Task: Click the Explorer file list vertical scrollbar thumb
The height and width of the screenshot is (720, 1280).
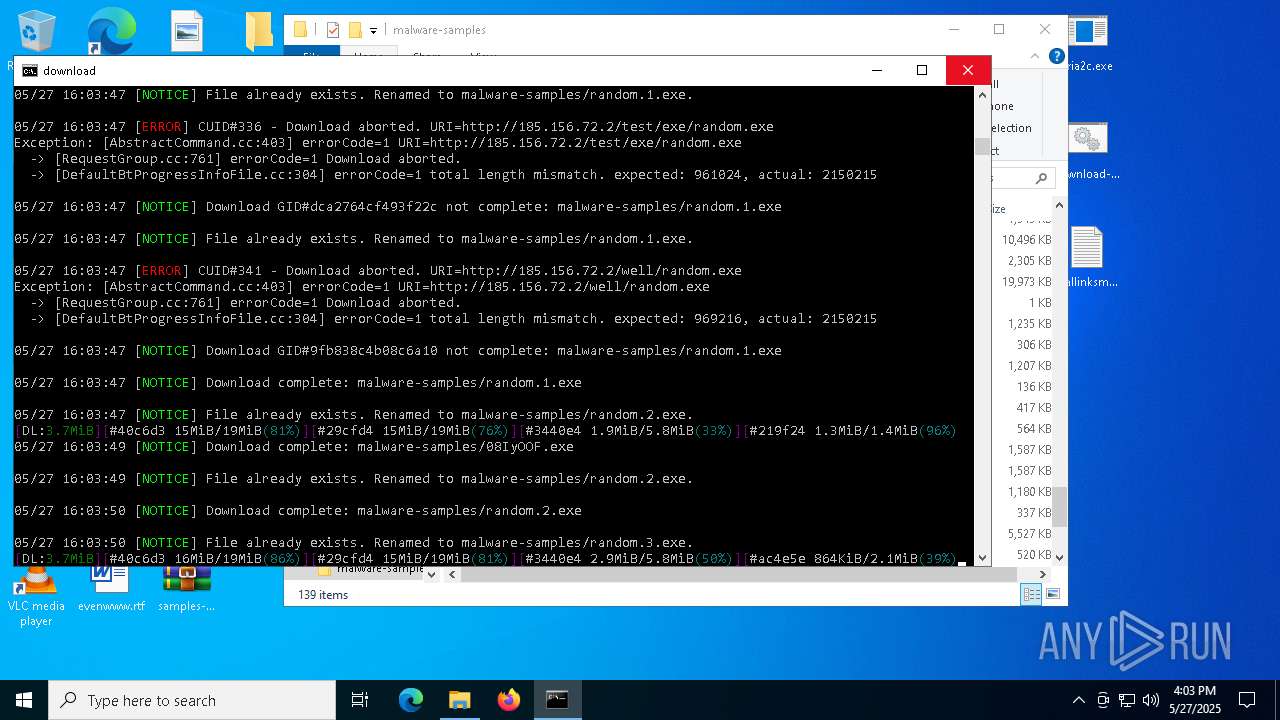Action: [1059, 507]
